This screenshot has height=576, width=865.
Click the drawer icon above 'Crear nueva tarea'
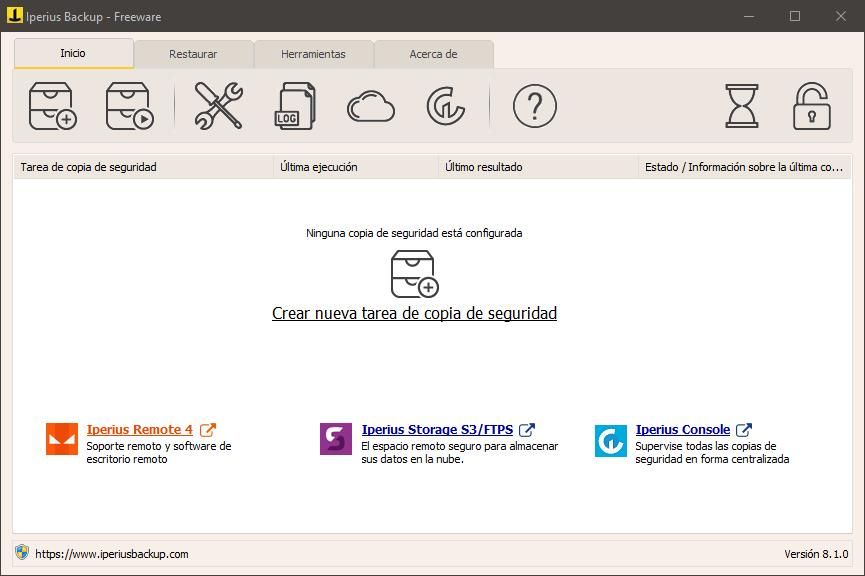coord(414,274)
